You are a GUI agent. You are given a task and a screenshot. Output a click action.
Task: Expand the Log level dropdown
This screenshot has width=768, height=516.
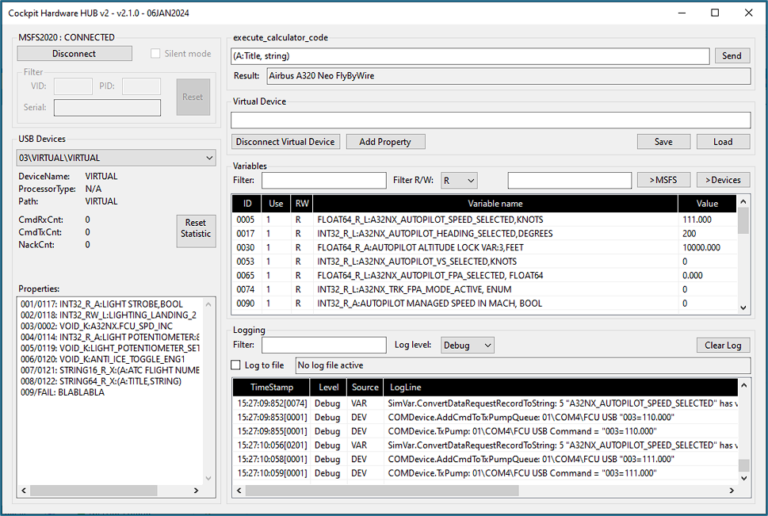click(x=468, y=345)
